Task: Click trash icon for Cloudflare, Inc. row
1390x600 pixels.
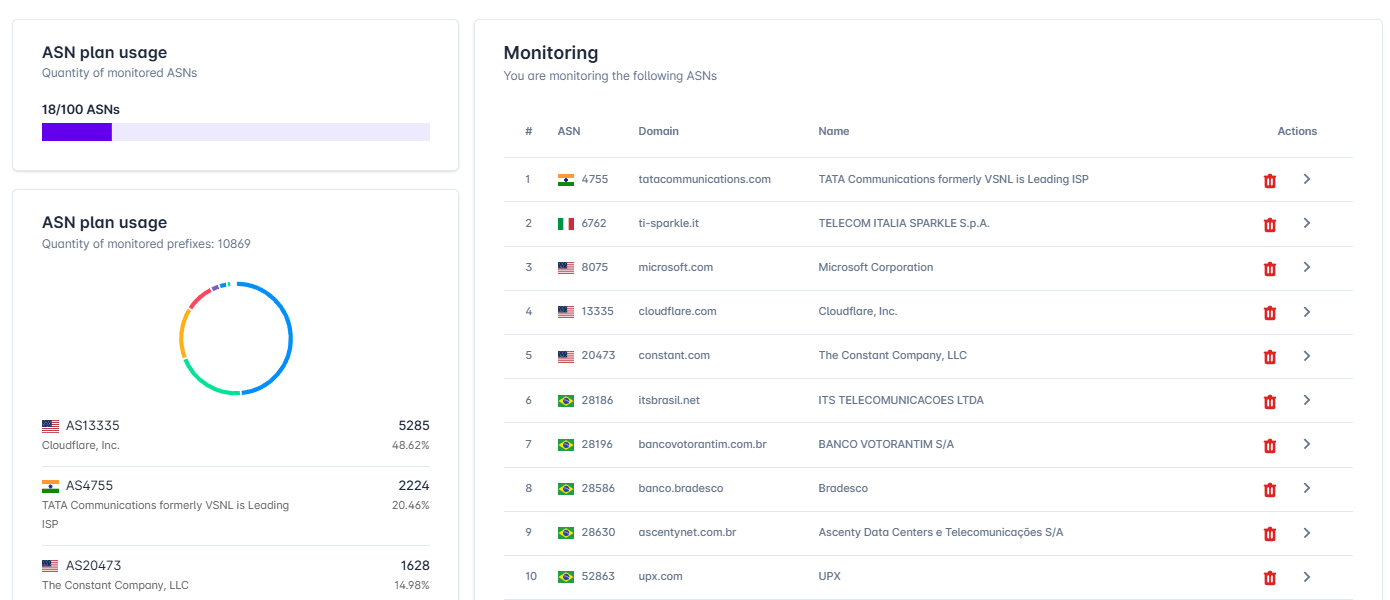Action: click(x=1270, y=312)
